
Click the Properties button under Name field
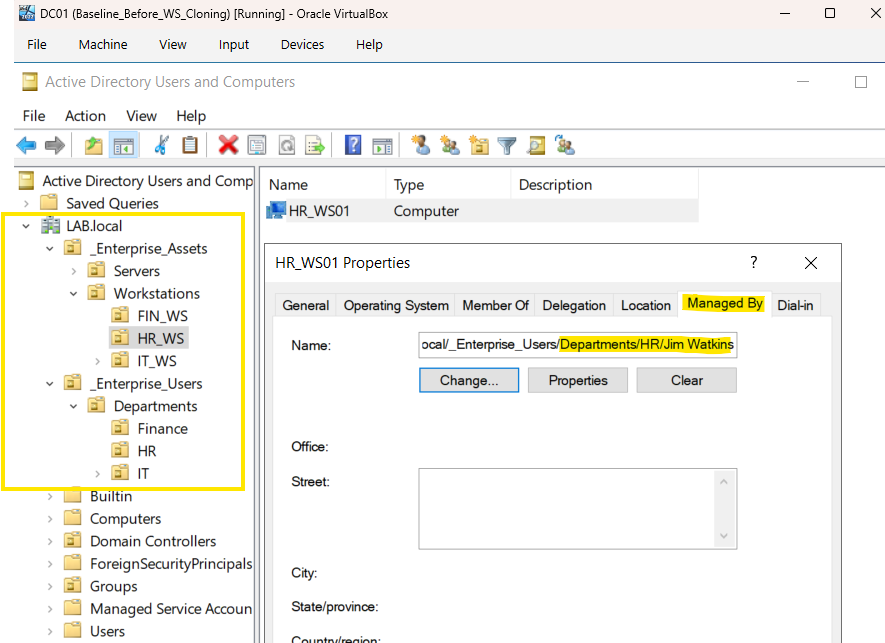[578, 380]
